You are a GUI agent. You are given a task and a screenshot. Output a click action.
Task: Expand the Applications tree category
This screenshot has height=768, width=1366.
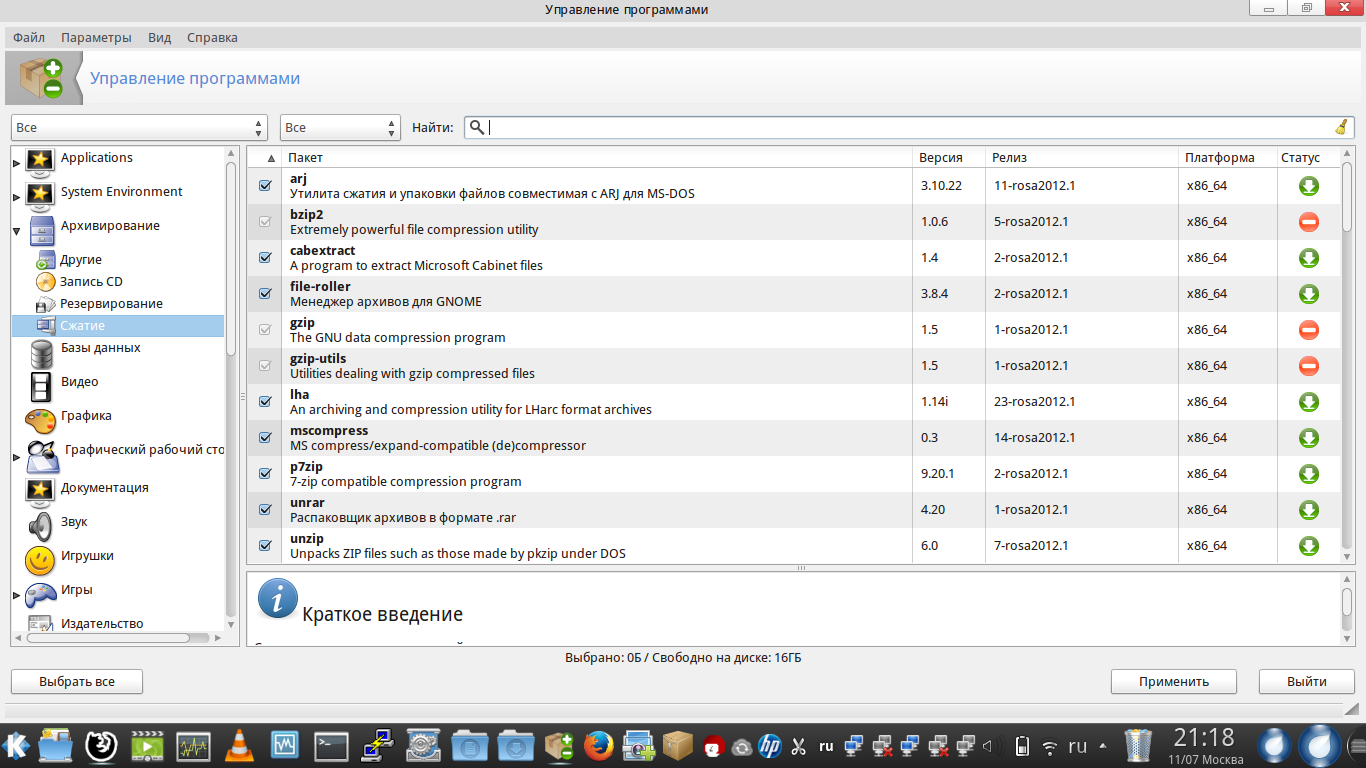click(16, 160)
